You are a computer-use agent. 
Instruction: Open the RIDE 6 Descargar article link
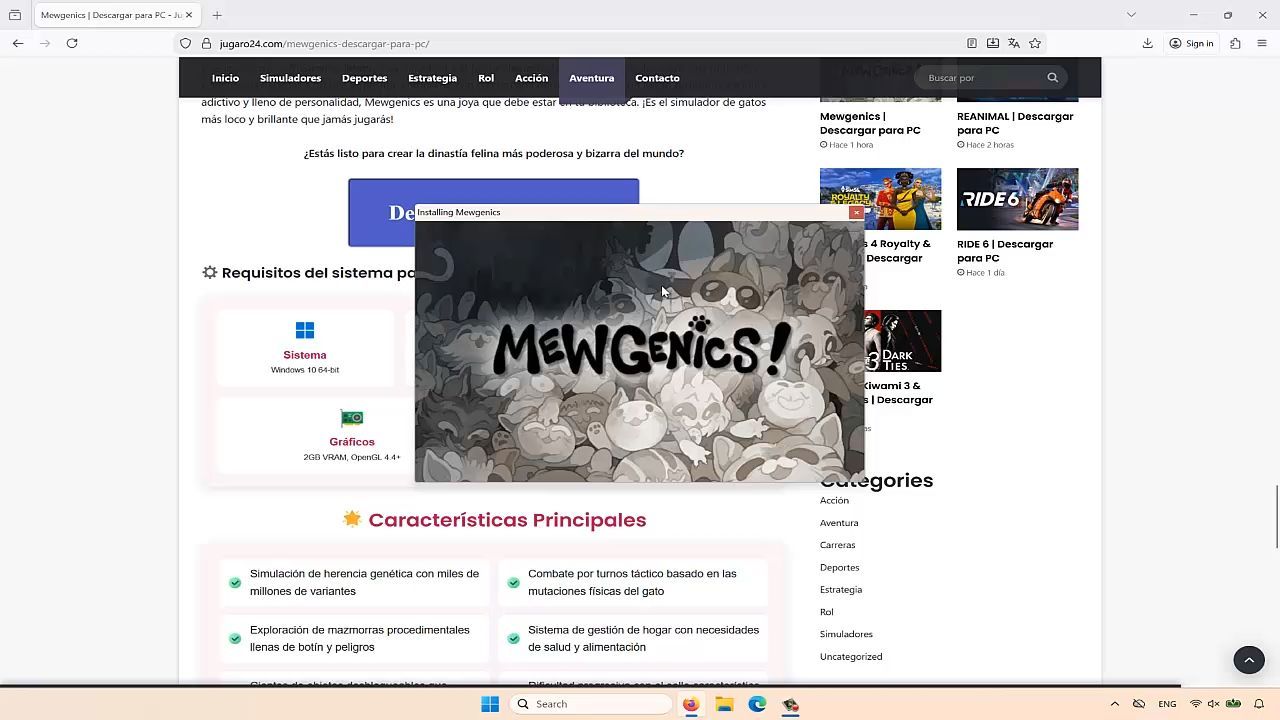pyautogui.click(x=1004, y=251)
